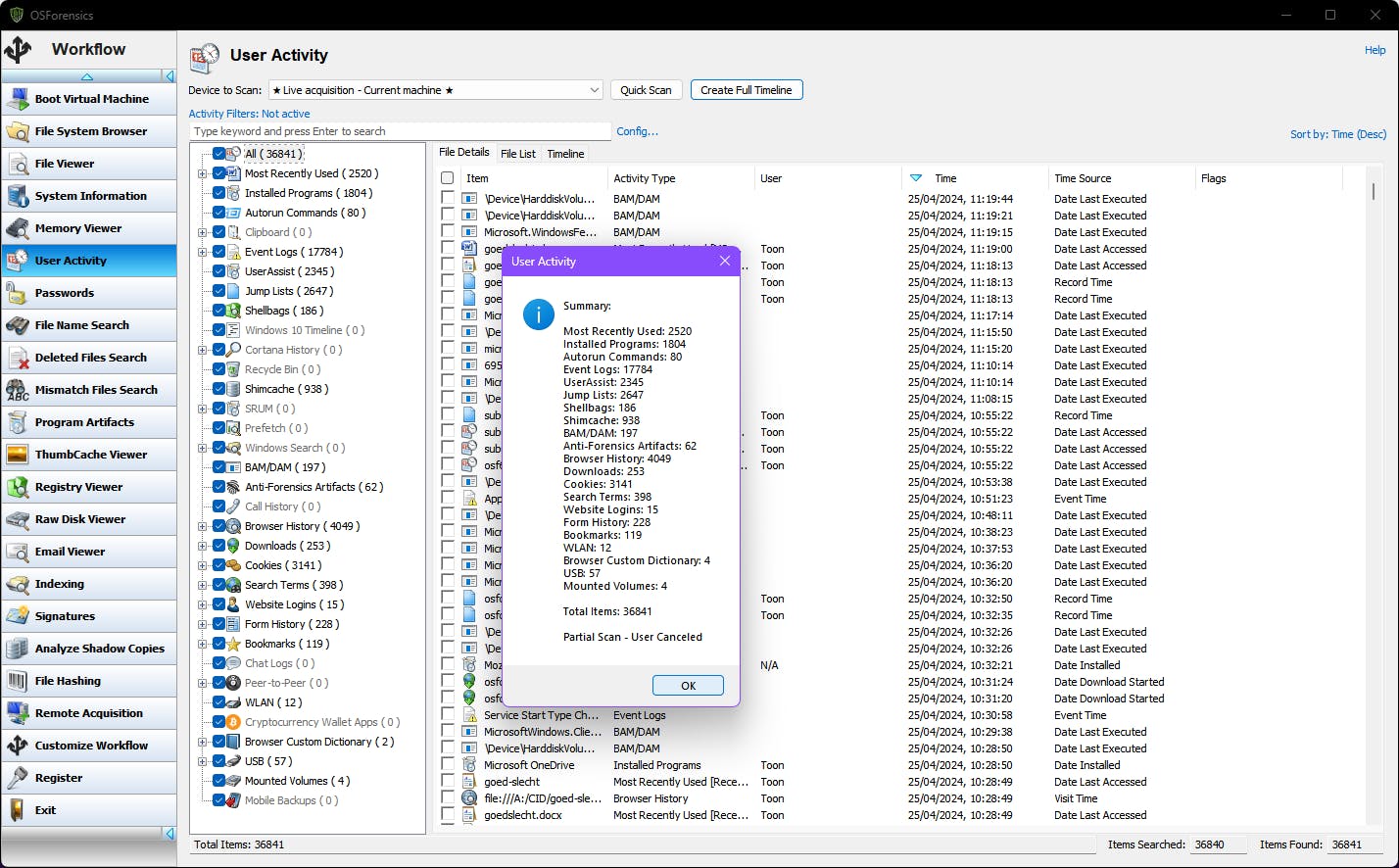Switch to the Timeline tab

(565, 154)
